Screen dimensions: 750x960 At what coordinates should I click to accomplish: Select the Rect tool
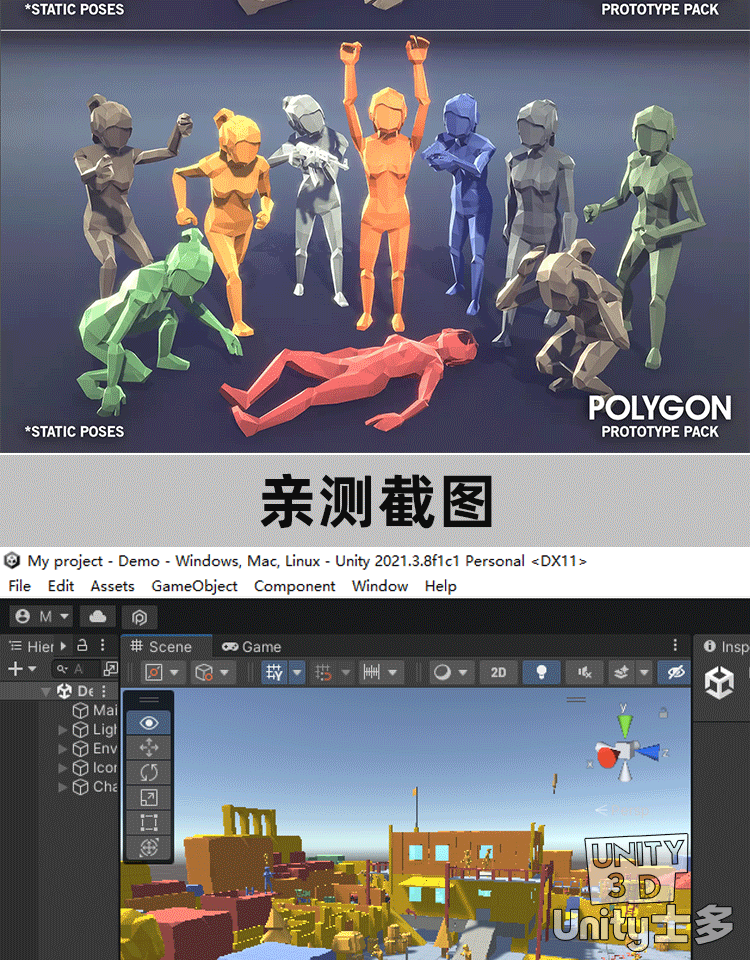(149, 822)
